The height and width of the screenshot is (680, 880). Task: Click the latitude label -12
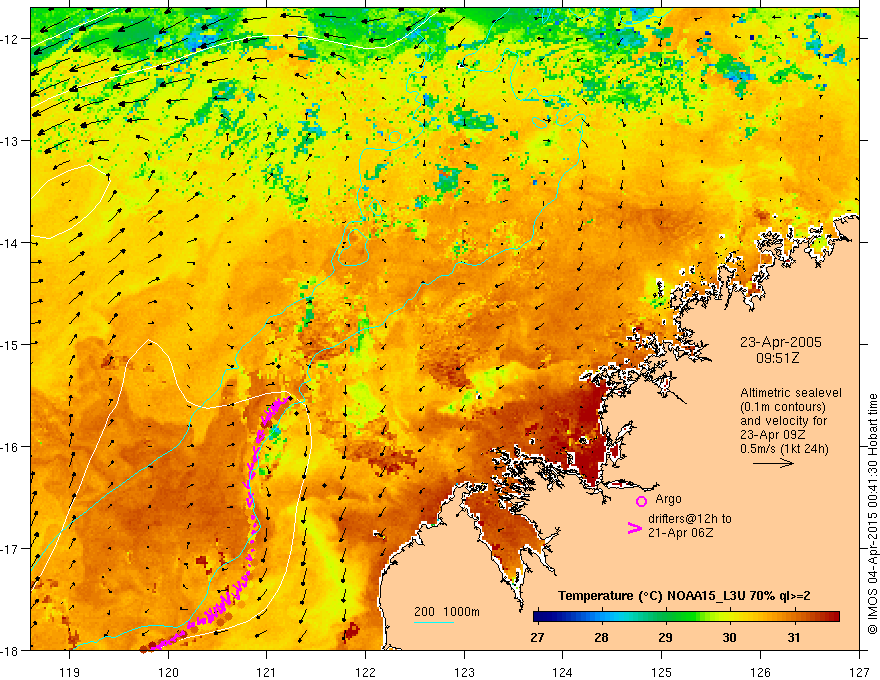coord(11,39)
